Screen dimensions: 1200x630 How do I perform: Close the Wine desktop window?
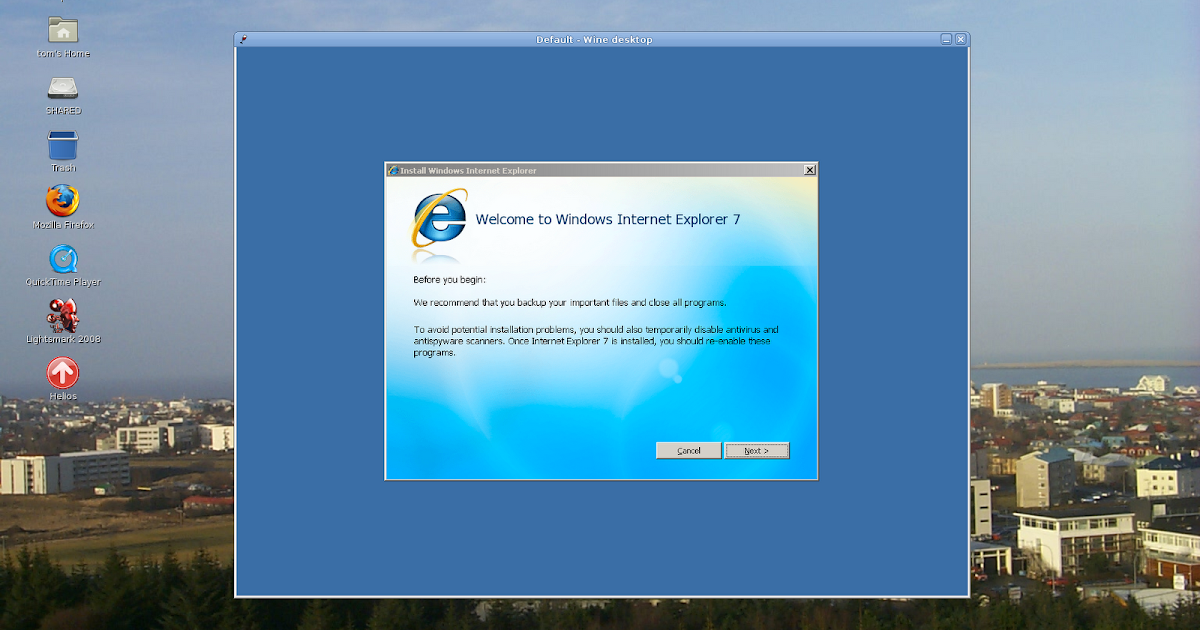click(x=961, y=39)
